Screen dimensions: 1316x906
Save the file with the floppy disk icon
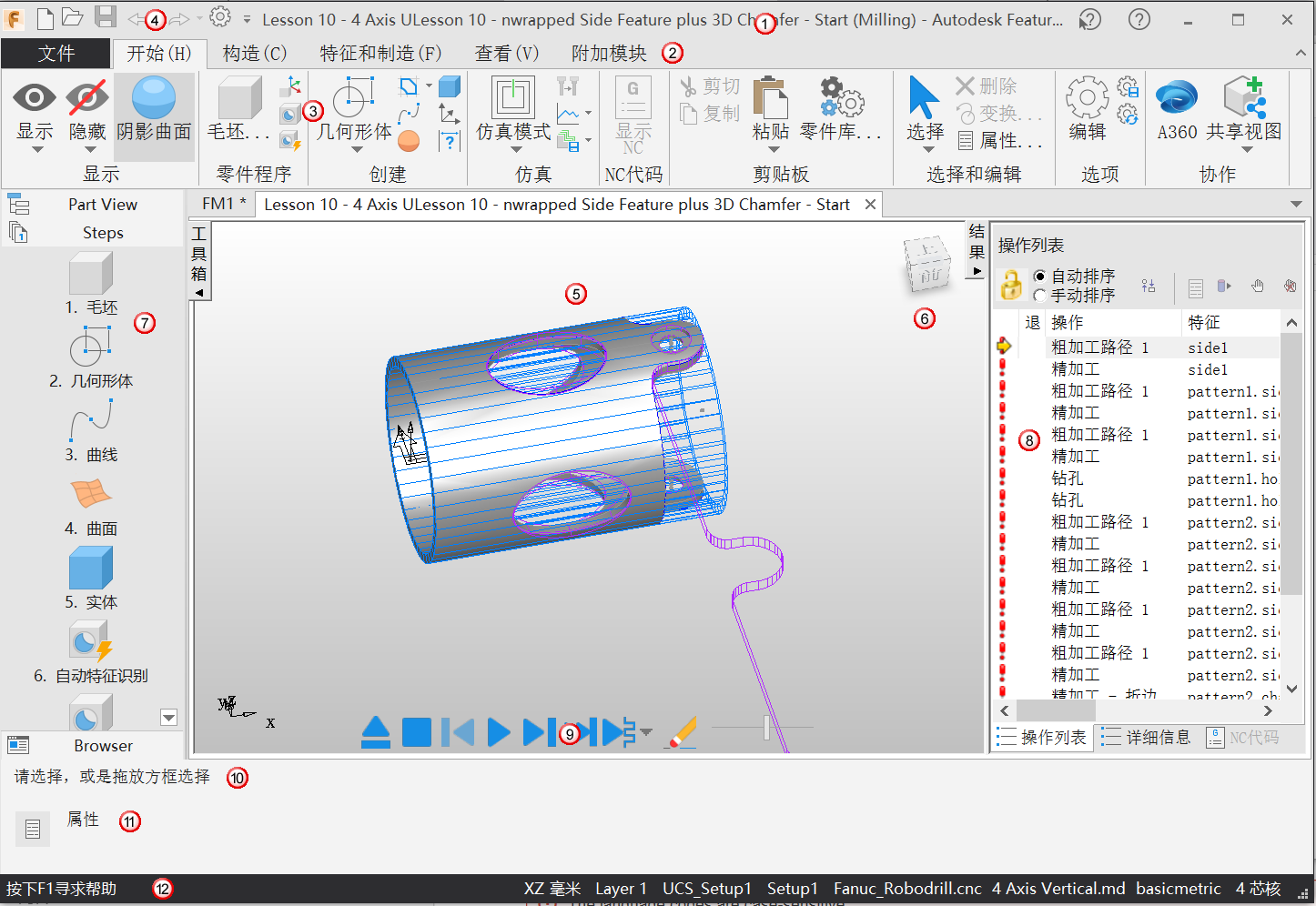pos(106,18)
